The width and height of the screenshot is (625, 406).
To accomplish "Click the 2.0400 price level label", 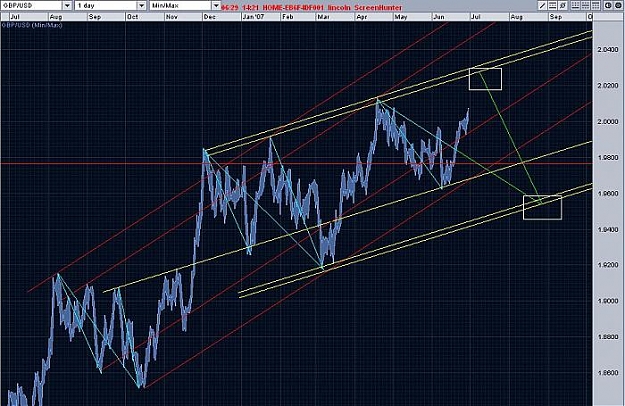I will [607, 50].
